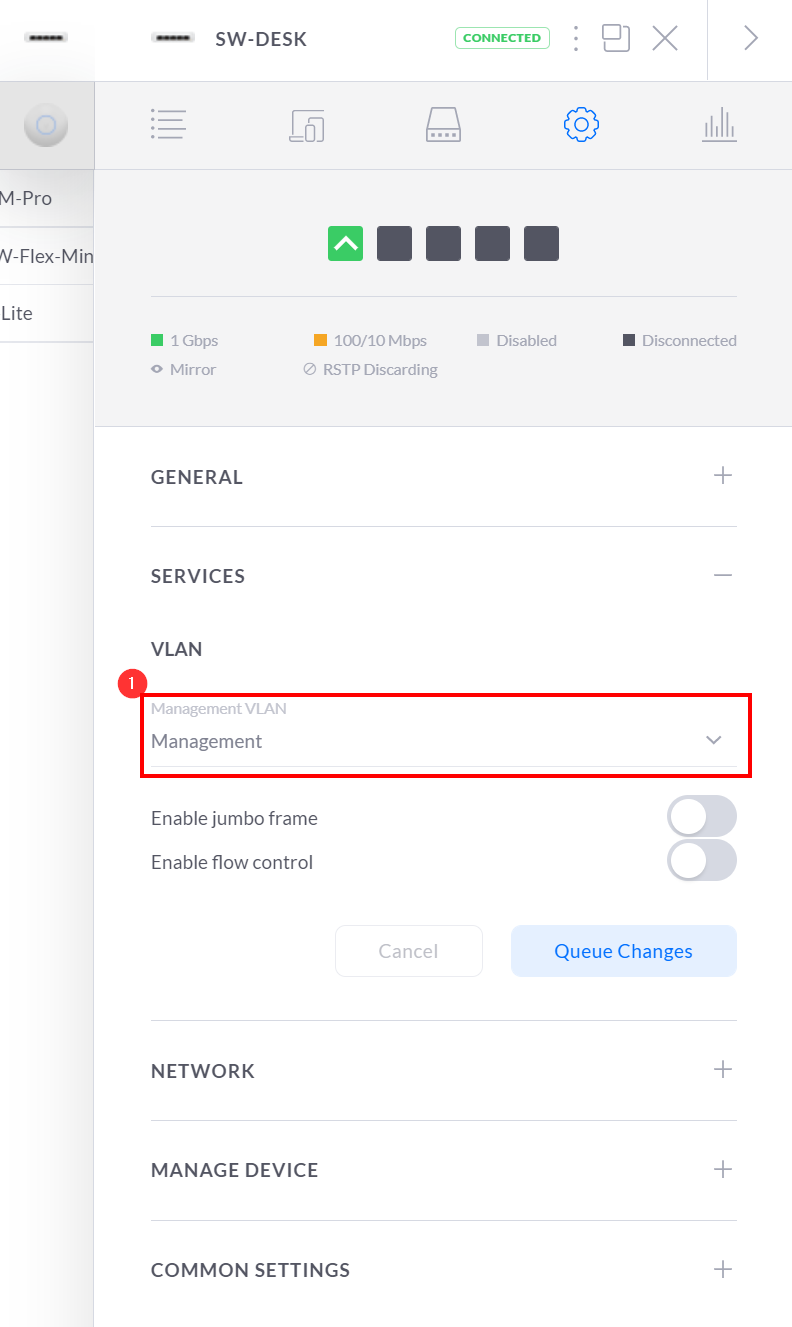
Task: Click the pop-out window icon
Action: pos(616,39)
